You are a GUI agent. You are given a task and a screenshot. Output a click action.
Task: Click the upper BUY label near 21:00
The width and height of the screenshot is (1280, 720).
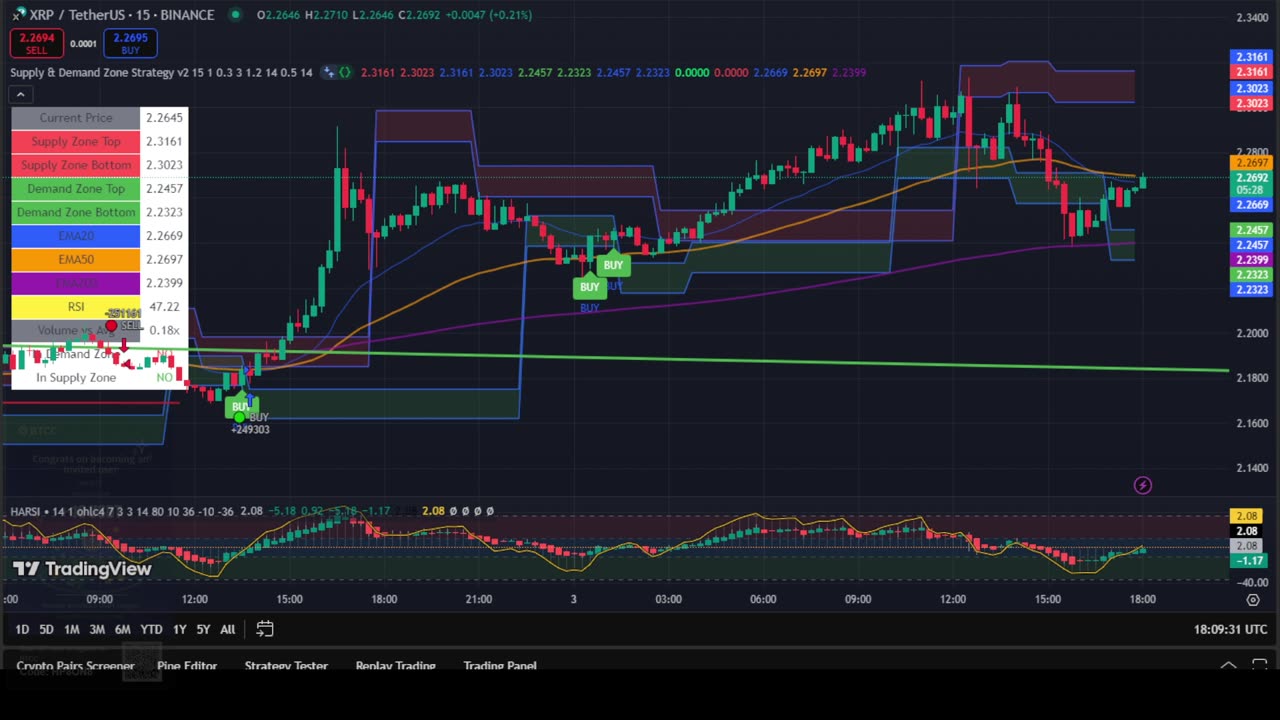click(613, 265)
